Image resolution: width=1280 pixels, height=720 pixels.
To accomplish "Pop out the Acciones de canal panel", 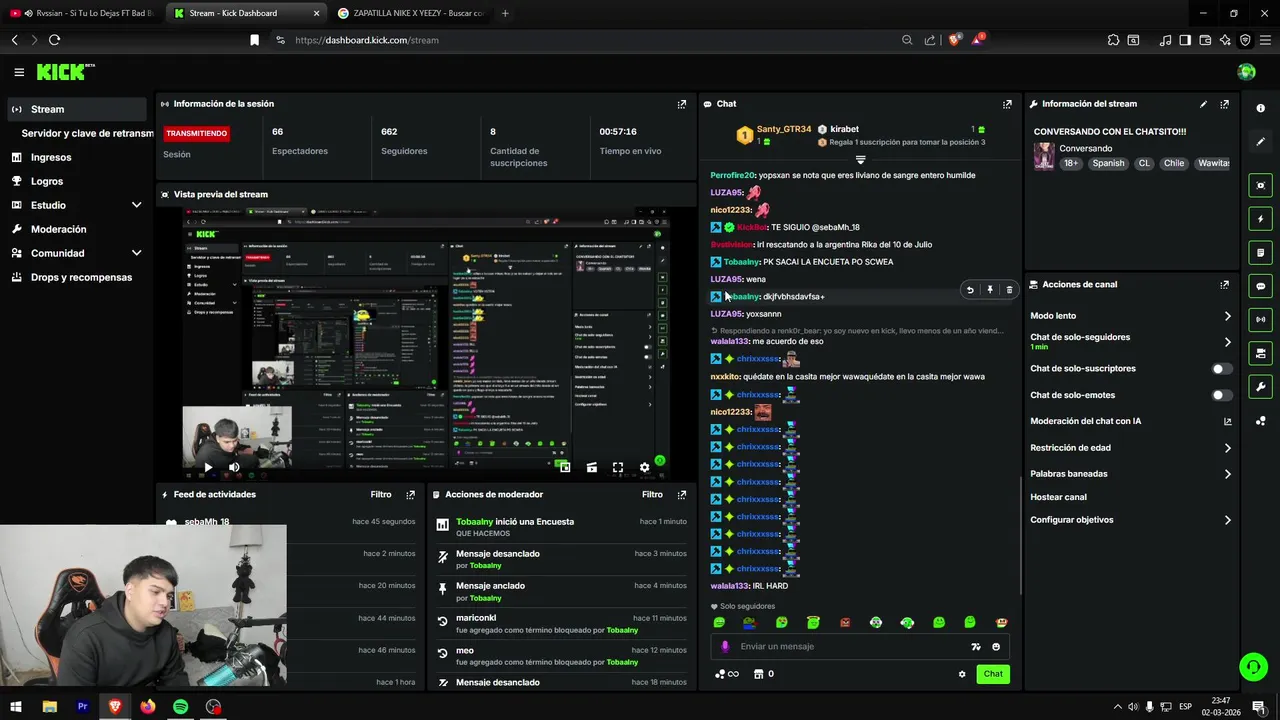I will point(1224,285).
